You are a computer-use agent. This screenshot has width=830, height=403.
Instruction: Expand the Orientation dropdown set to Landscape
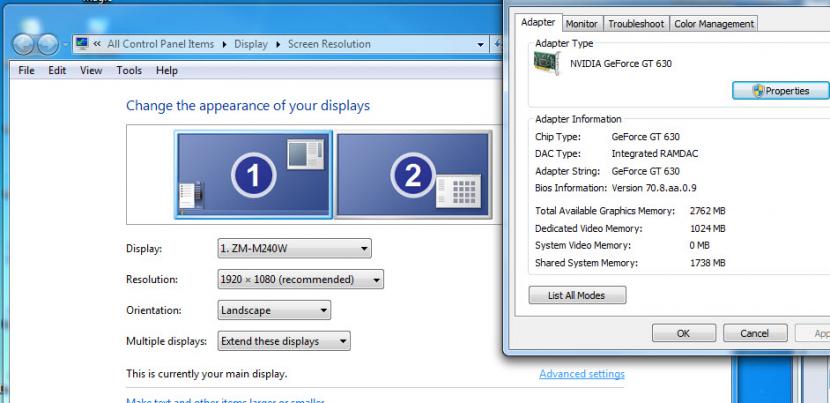pos(274,311)
